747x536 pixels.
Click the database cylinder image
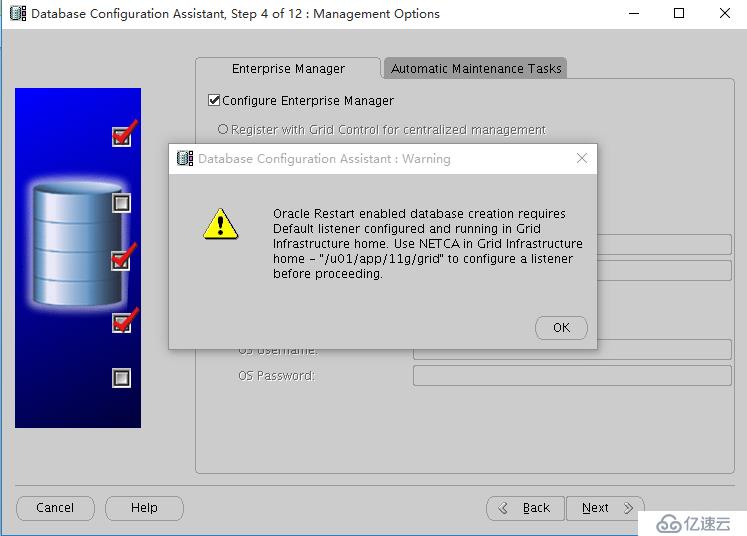point(76,244)
